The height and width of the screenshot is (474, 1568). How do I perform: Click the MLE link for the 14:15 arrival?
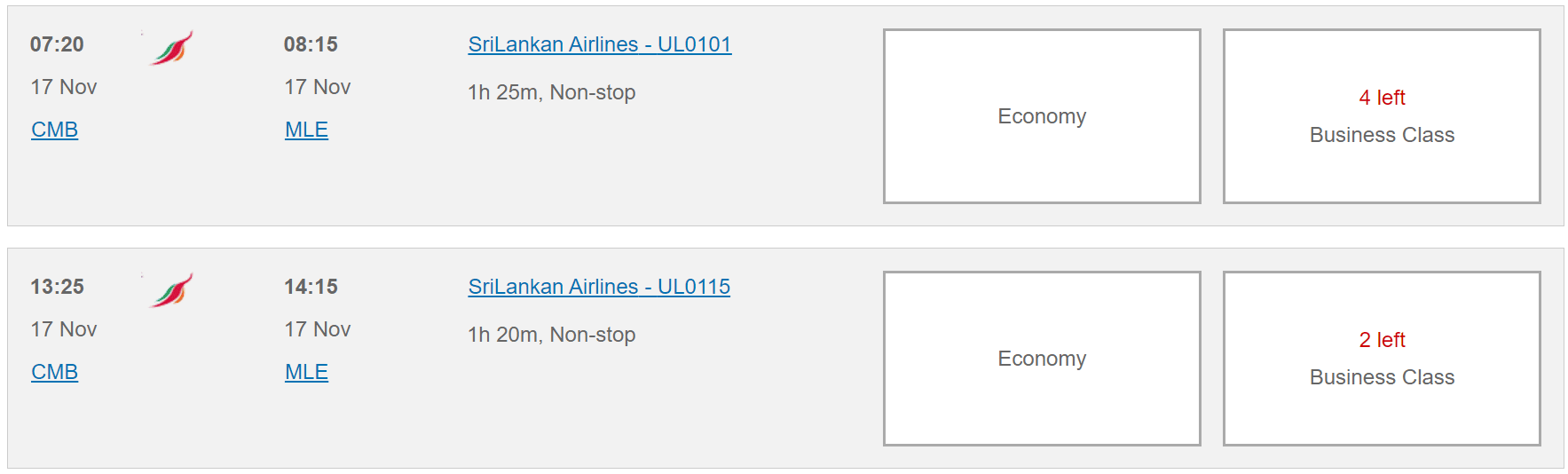pyautogui.click(x=307, y=372)
